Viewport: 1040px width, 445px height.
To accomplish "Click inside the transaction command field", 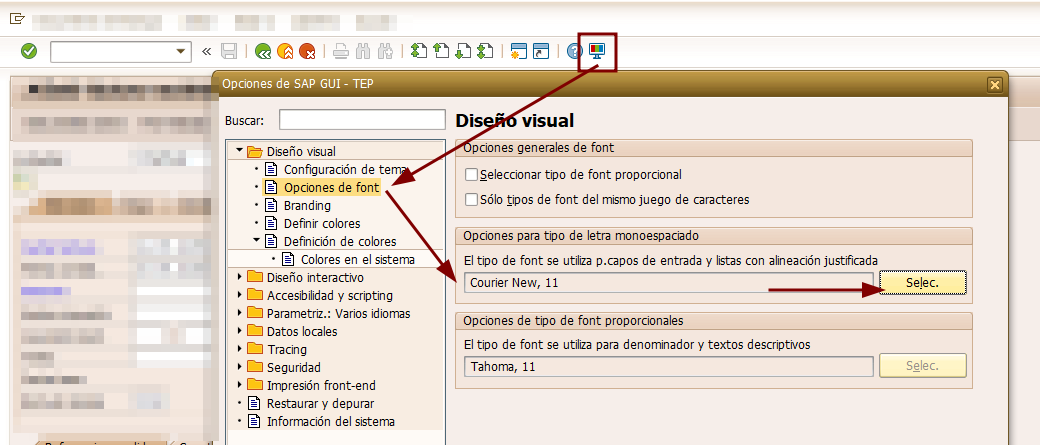I will pos(112,52).
